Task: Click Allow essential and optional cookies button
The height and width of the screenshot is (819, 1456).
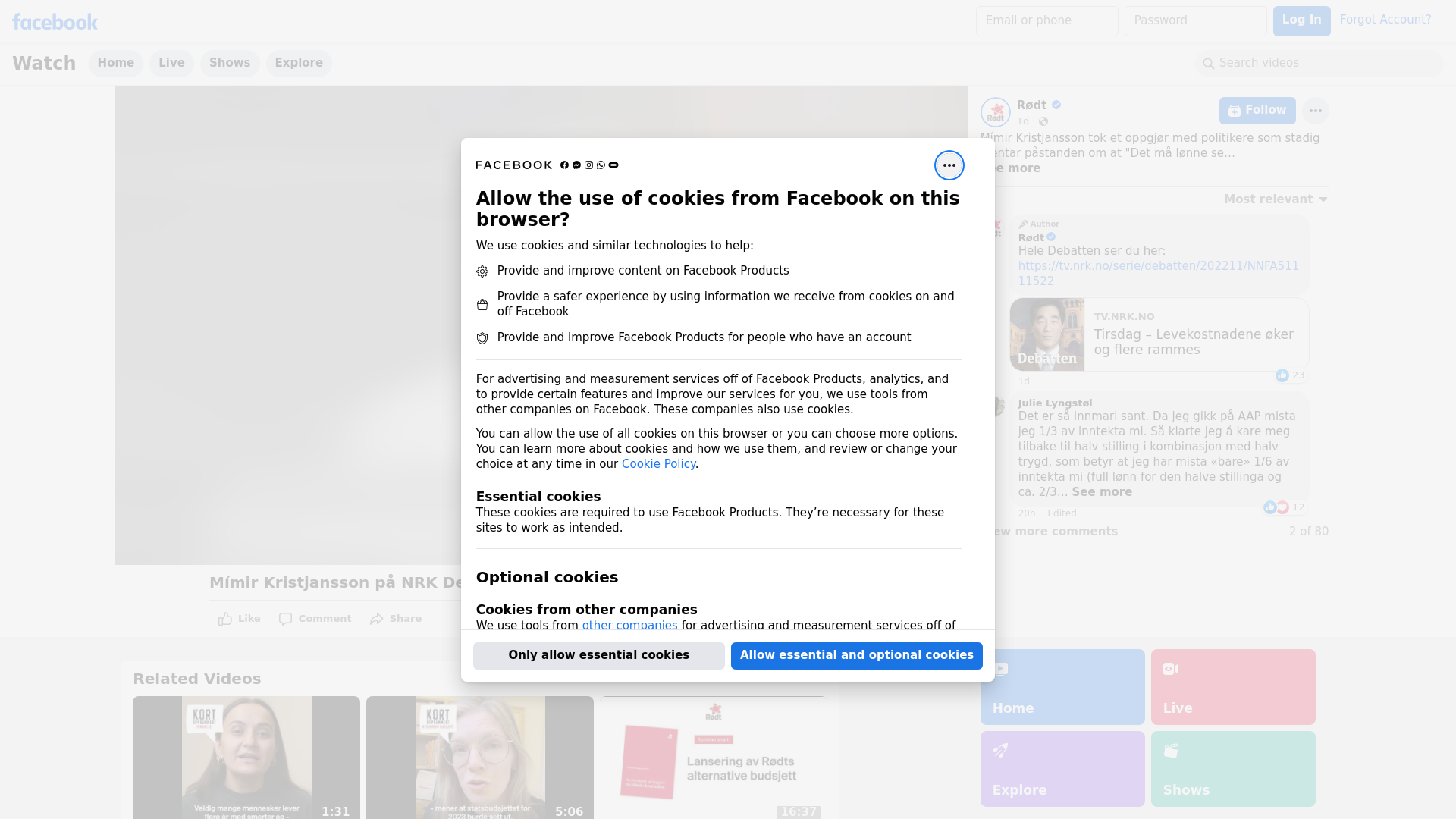Action: point(857,656)
